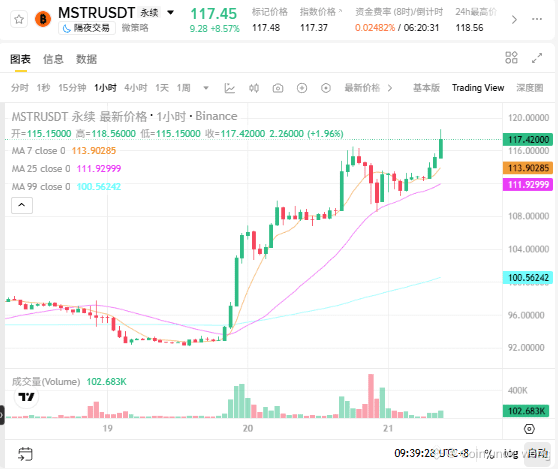Select the 分时 time interval

pos(20,88)
